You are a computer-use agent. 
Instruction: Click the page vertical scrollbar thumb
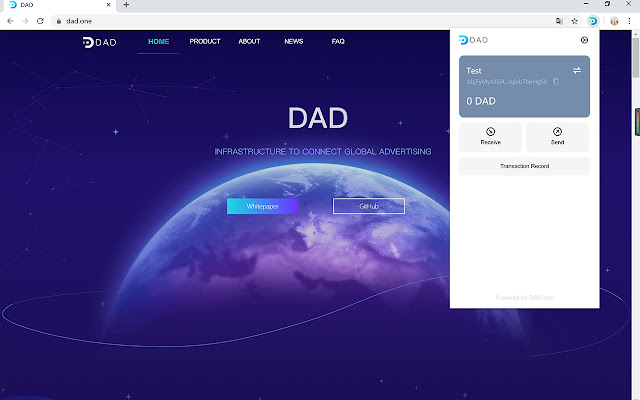pyautogui.click(x=636, y=57)
